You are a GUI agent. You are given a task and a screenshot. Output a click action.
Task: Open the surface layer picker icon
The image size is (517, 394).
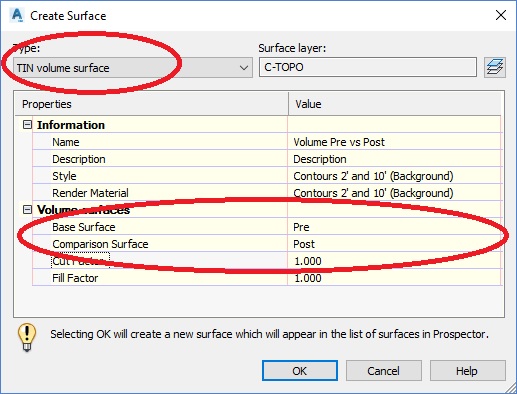click(495, 67)
